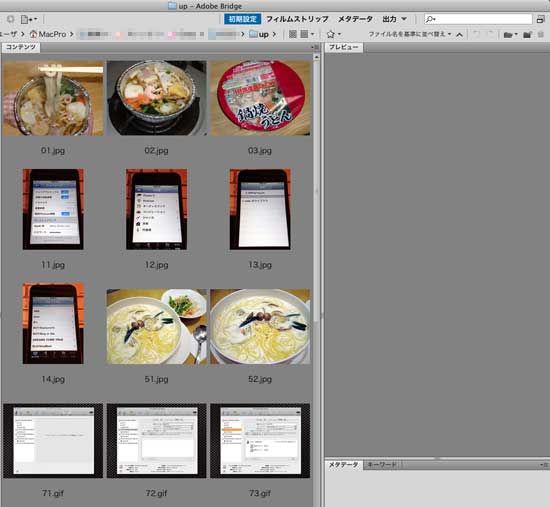Click file name label 03.jpg

click(x=260, y=151)
